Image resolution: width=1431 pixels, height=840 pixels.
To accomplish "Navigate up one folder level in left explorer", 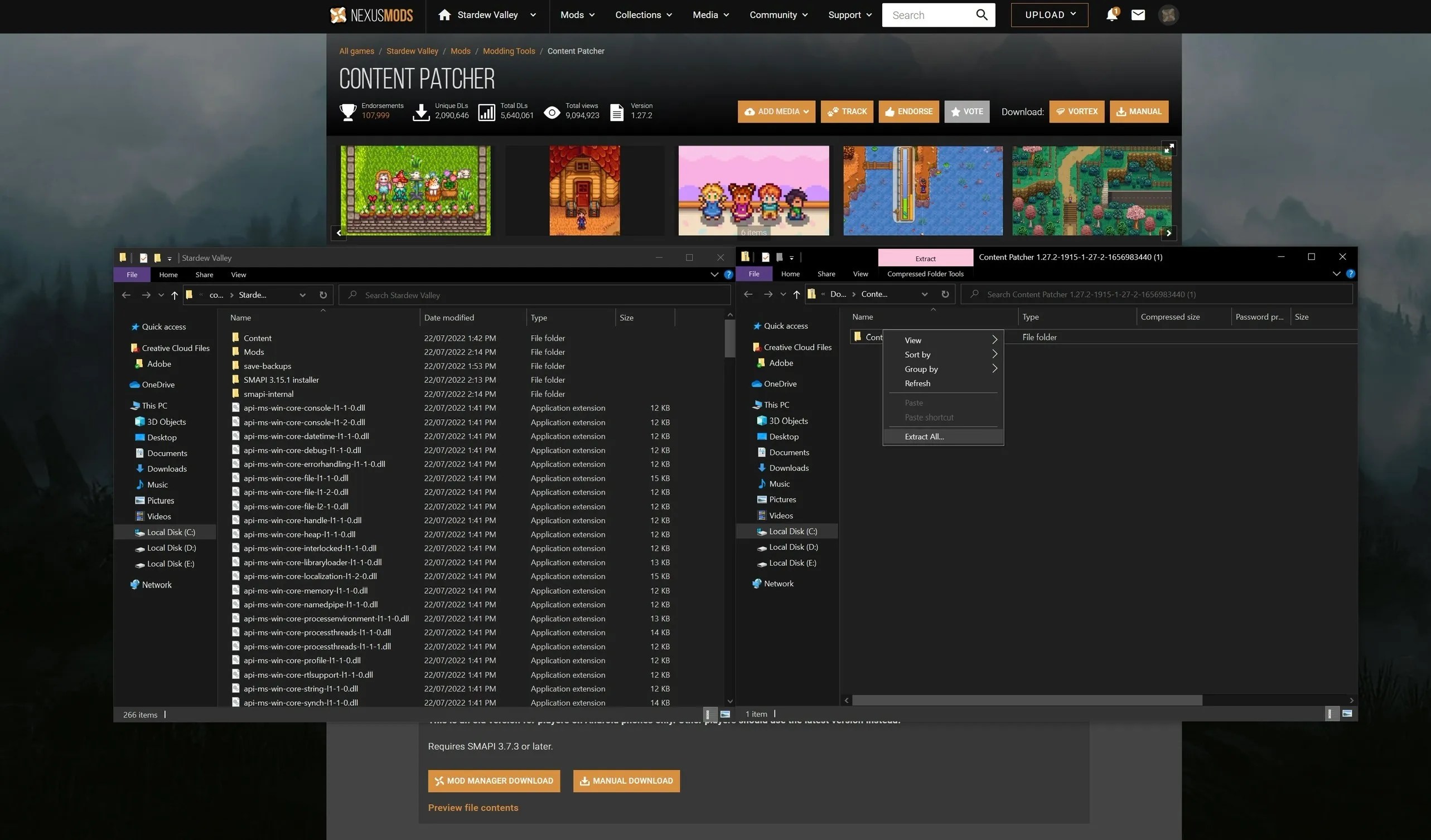I will tap(175, 294).
